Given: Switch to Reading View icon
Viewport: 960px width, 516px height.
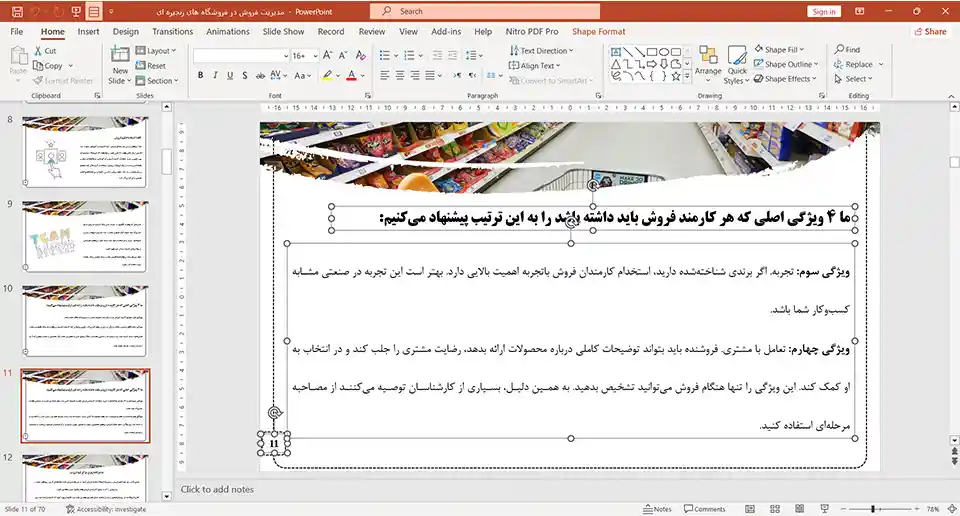Looking at the screenshot, I should click(x=800, y=509).
